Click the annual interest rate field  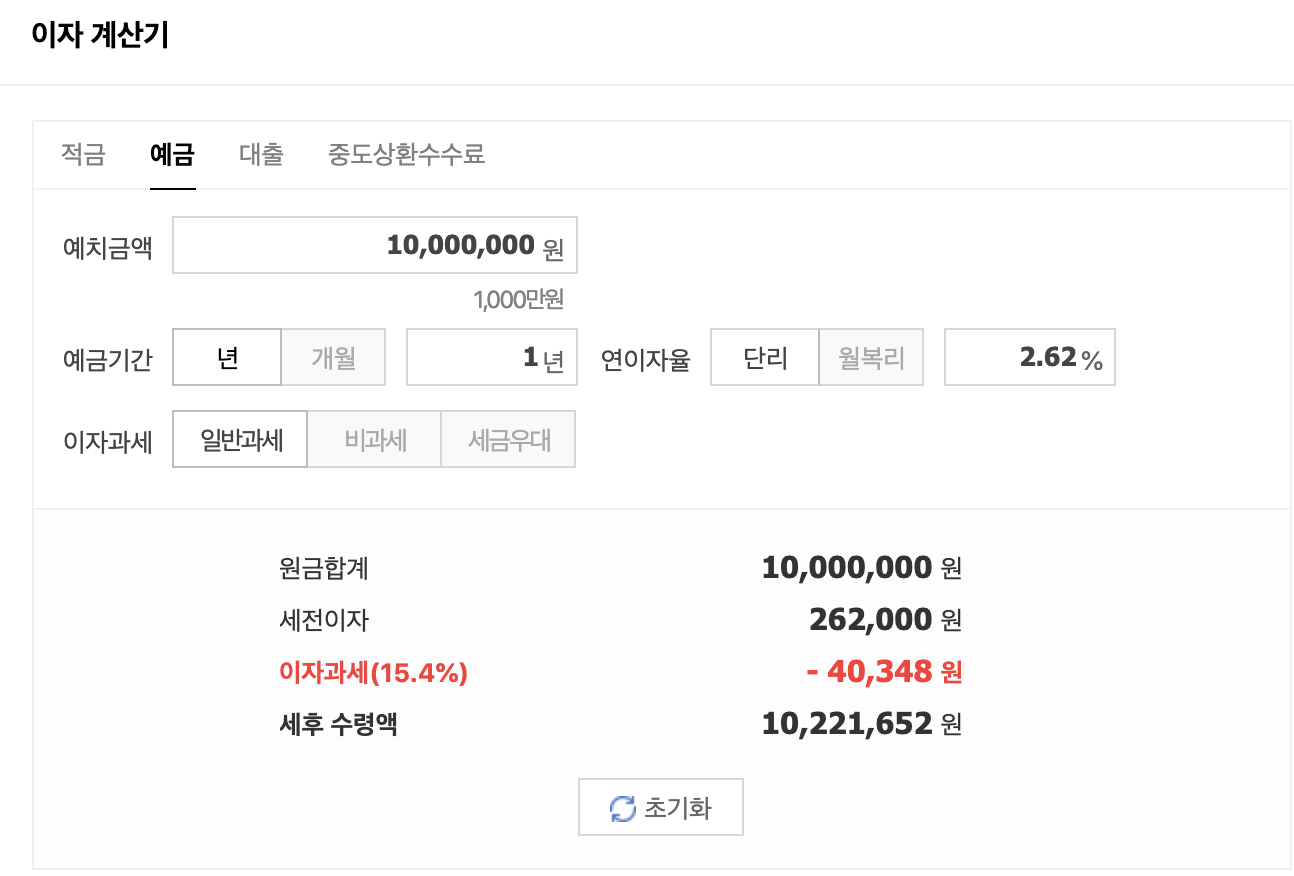click(1029, 356)
